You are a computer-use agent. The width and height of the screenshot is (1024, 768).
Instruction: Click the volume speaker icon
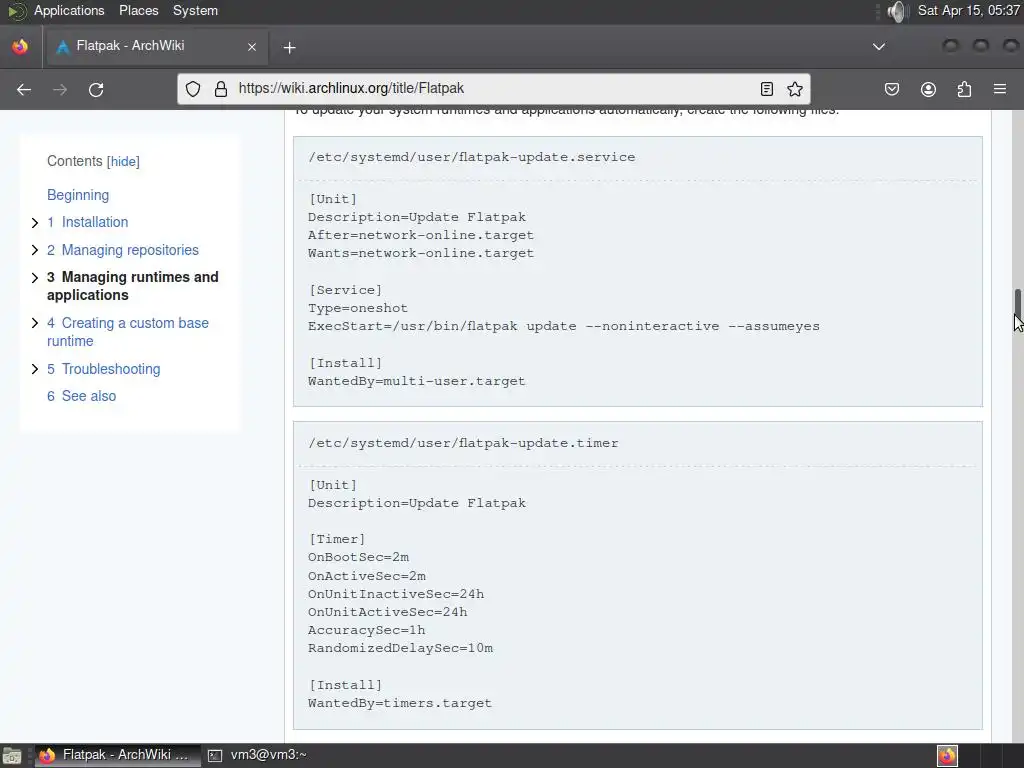pos(898,11)
